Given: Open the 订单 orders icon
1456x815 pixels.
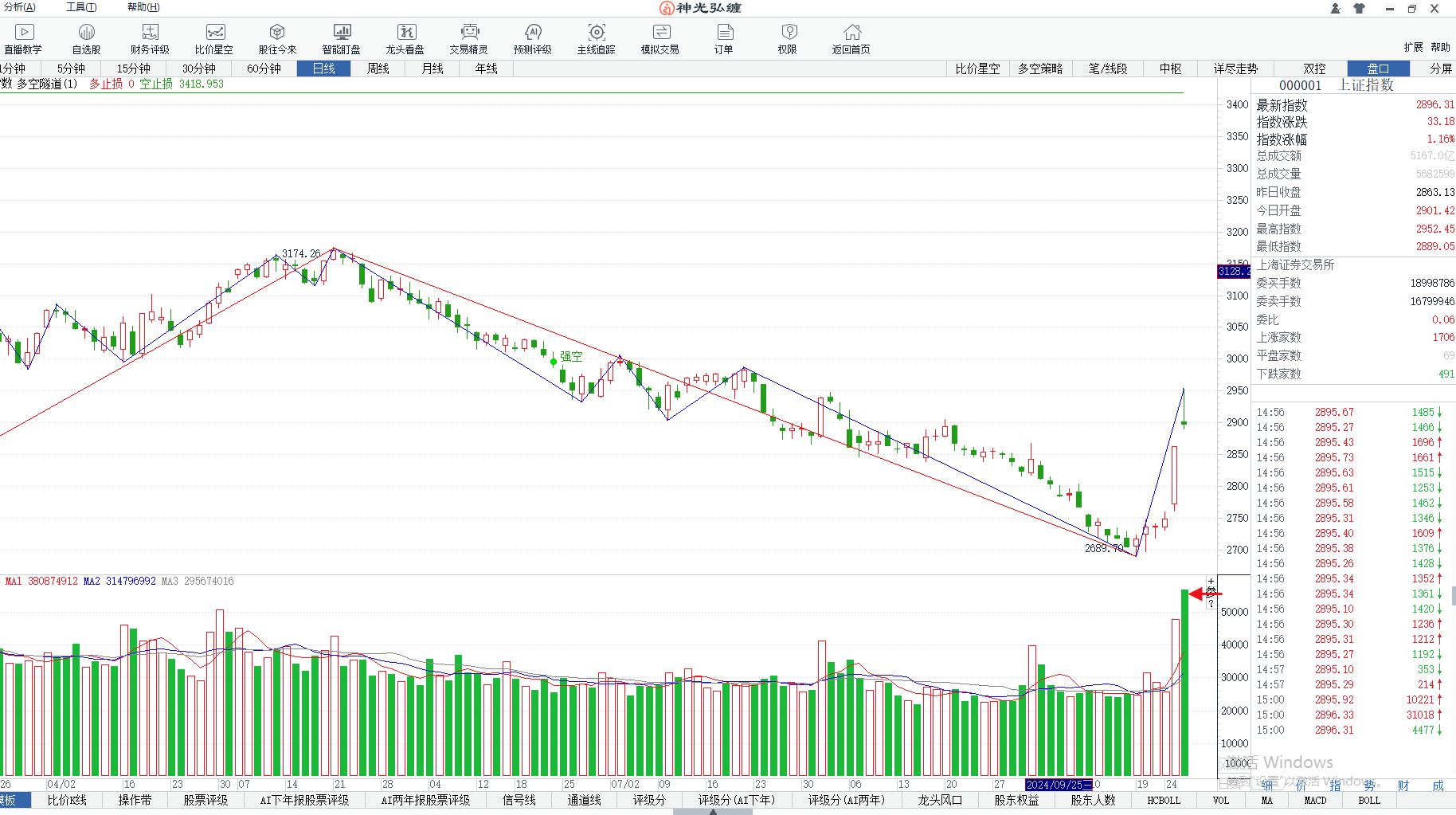Looking at the screenshot, I should pos(724,39).
